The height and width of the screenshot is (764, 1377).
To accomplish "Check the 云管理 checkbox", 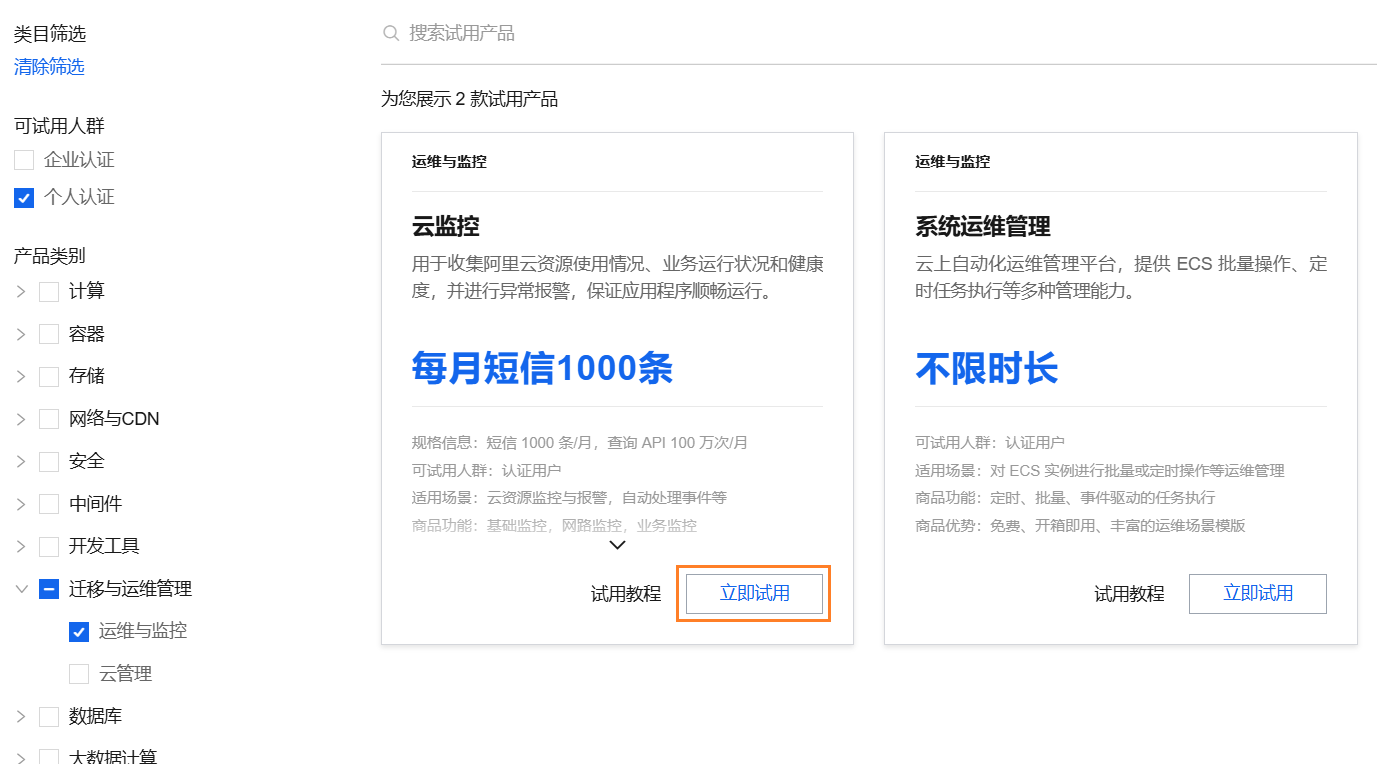I will [78, 673].
